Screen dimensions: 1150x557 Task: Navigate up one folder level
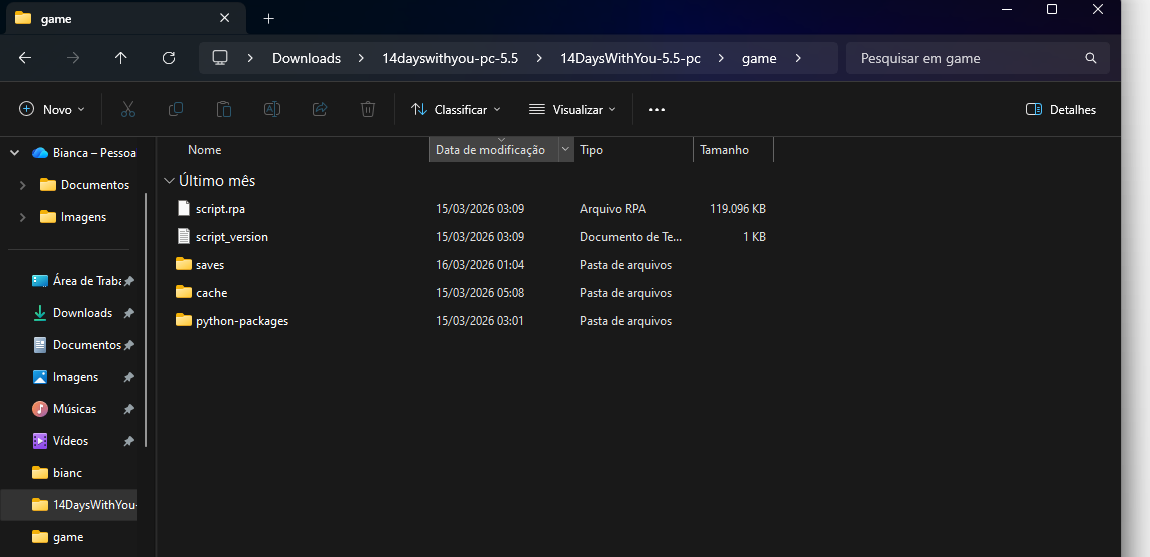(121, 58)
